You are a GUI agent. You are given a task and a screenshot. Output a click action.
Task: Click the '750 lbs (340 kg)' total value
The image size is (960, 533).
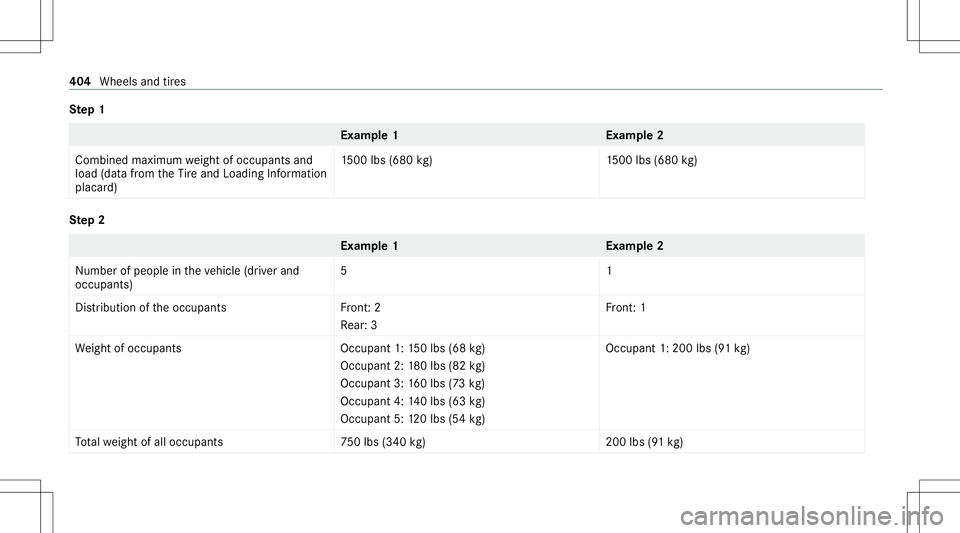[x=383, y=442]
